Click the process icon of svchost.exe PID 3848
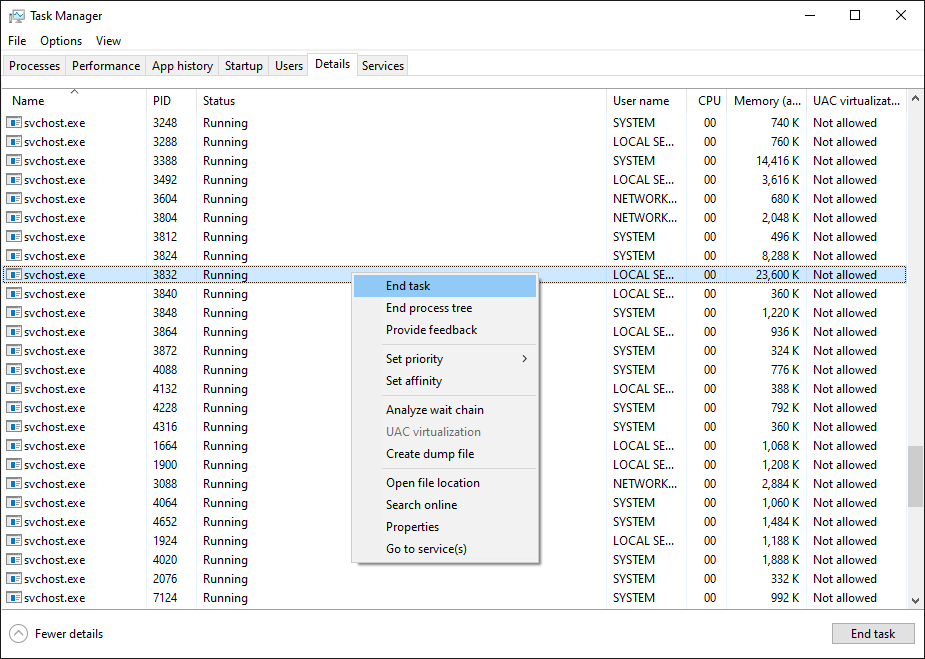Viewport: 925px width, 659px height. (x=14, y=313)
